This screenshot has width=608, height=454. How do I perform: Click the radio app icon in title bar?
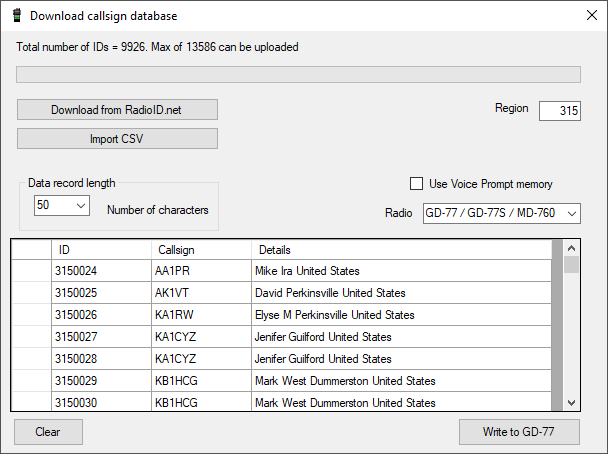pyautogui.click(x=16, y=16)
